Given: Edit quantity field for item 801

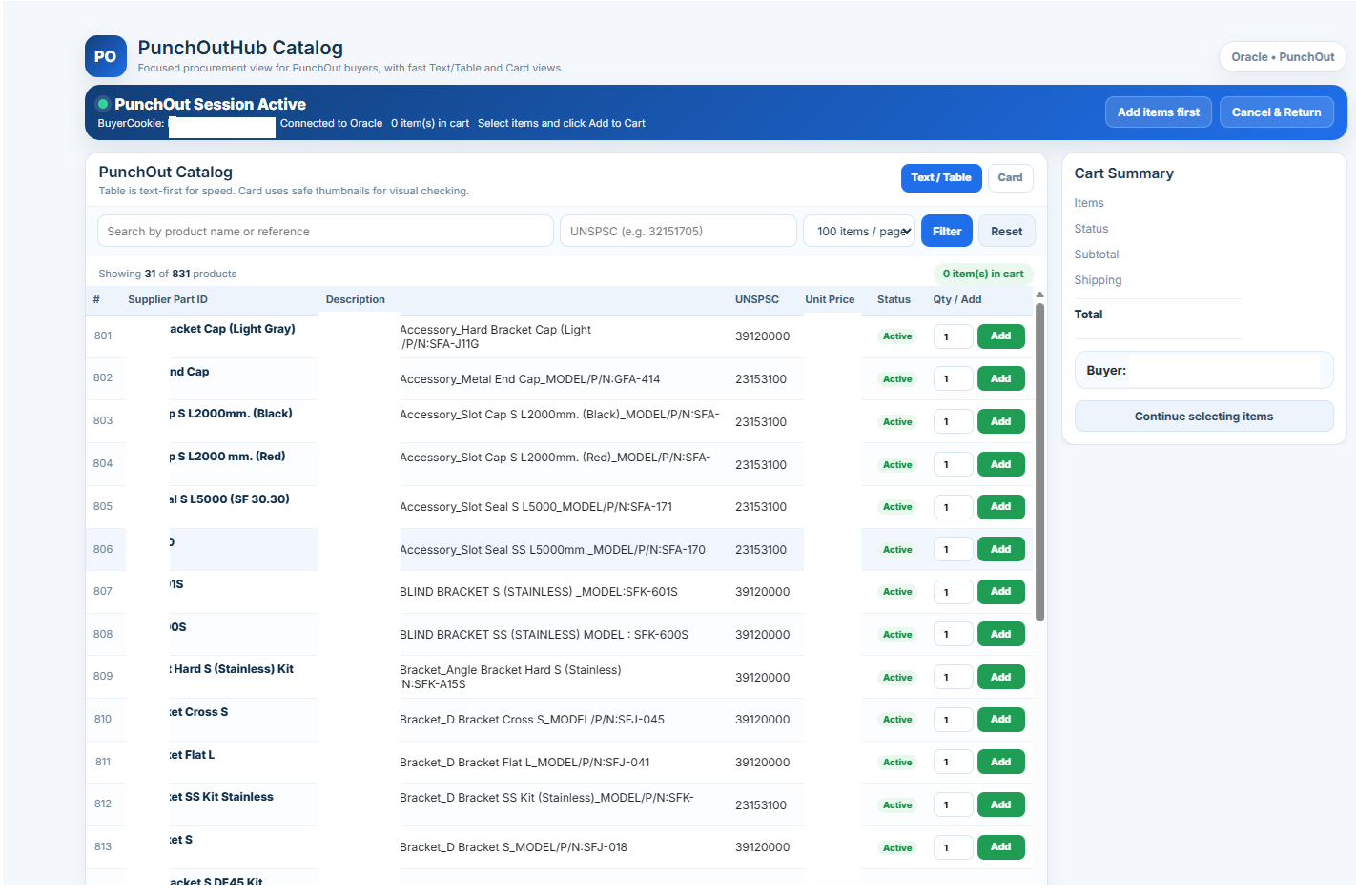Looking at the screenshot, I should 953,336.
